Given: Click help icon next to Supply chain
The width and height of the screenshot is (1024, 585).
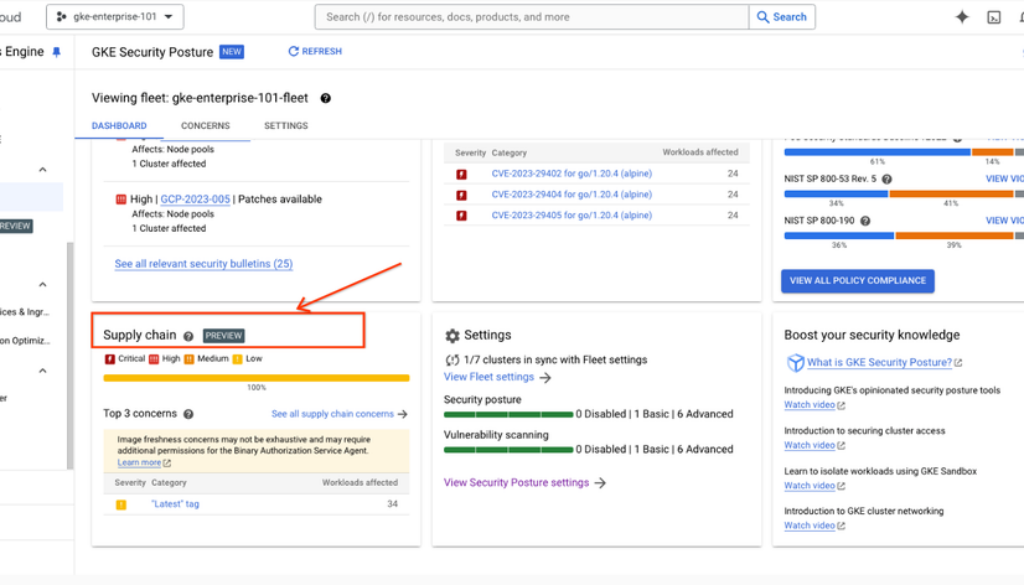Looking at the screenshot, I should click(188, 336).
